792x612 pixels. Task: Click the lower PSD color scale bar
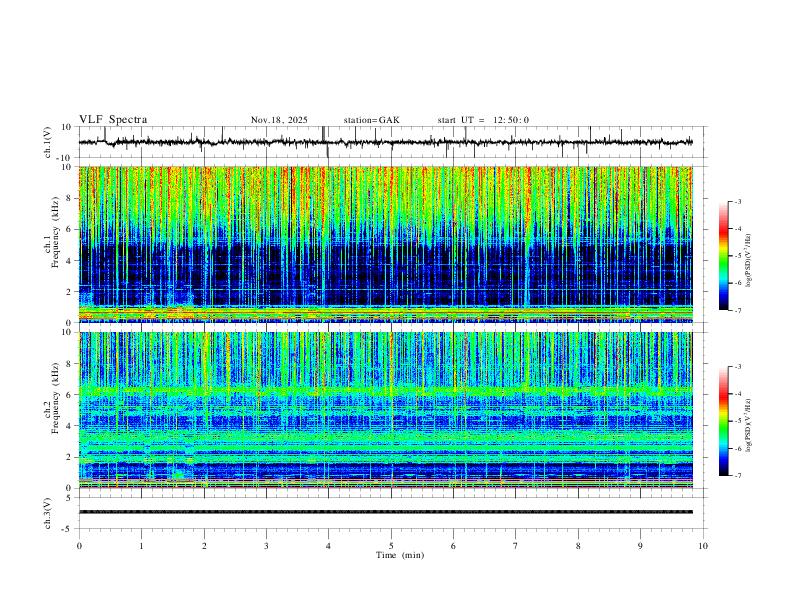723,421
